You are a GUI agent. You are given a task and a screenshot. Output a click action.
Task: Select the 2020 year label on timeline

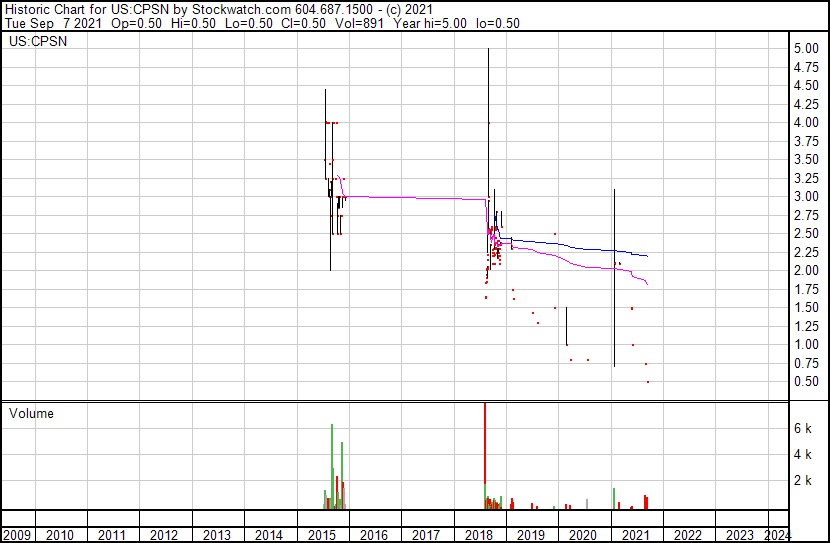click(582, 535)
